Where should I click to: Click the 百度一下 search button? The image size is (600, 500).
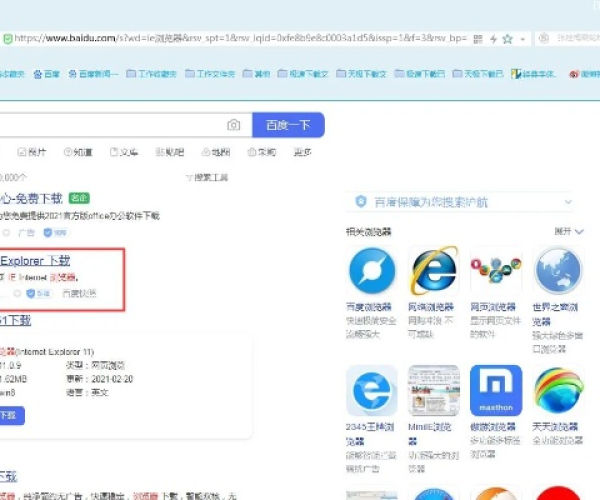pos(288,125)
